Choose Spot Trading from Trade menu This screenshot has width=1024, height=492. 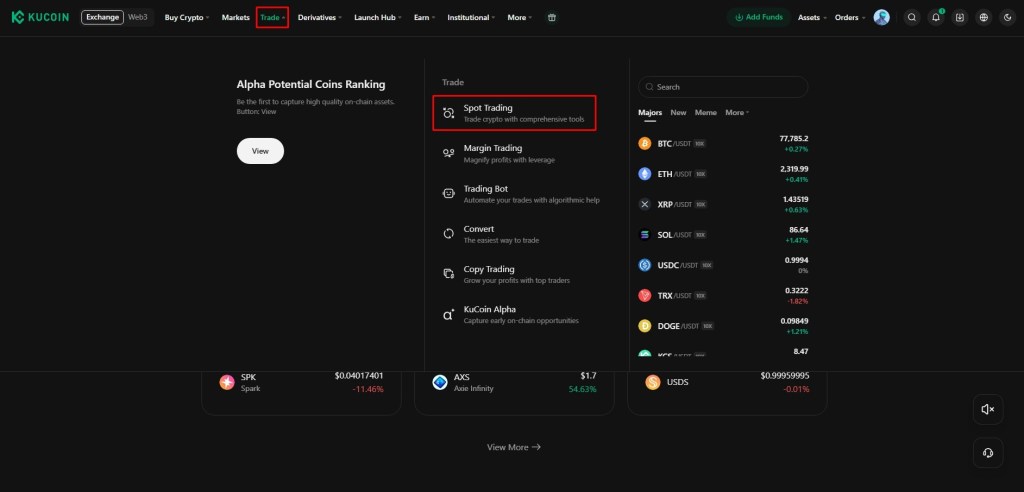click(x=514, y=113)
